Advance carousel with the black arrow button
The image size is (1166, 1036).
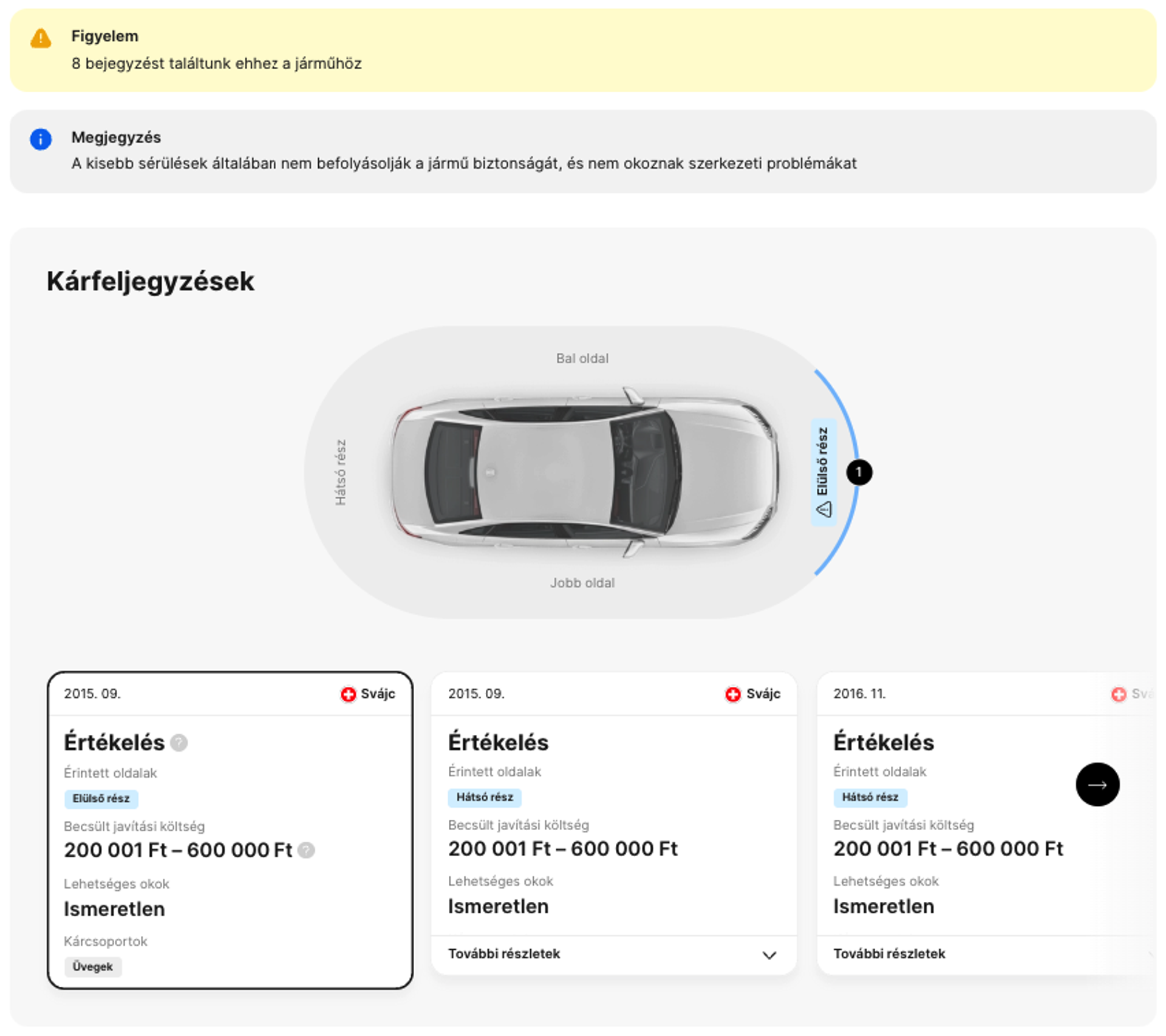(1097, 785)
